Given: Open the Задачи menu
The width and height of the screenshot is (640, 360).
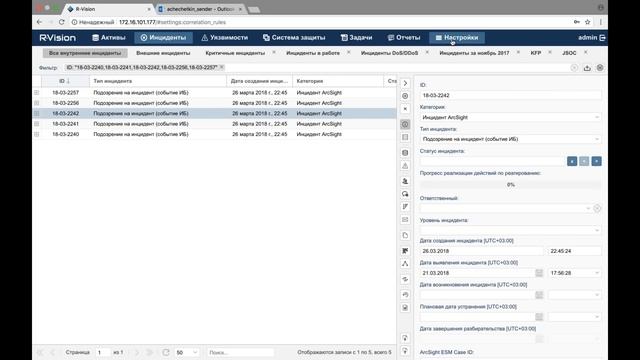Looking at the screenshot, I should point(356,38).
